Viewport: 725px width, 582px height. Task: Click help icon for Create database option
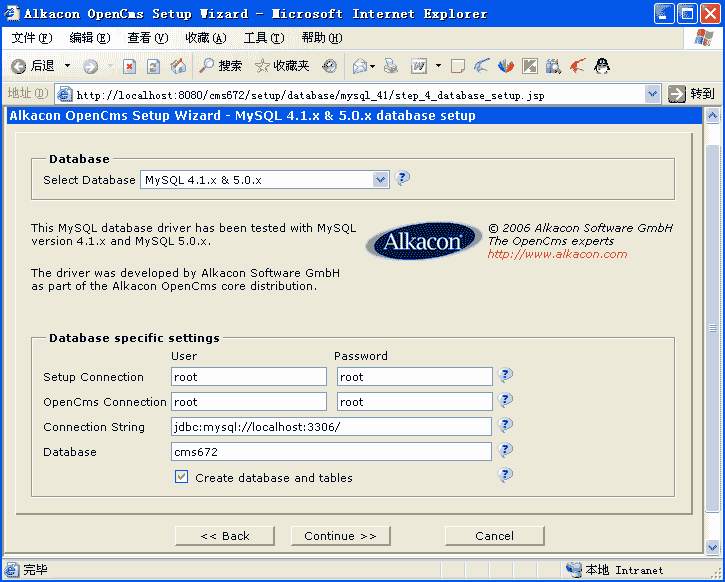pyautogui.click(x=505, y=475)
